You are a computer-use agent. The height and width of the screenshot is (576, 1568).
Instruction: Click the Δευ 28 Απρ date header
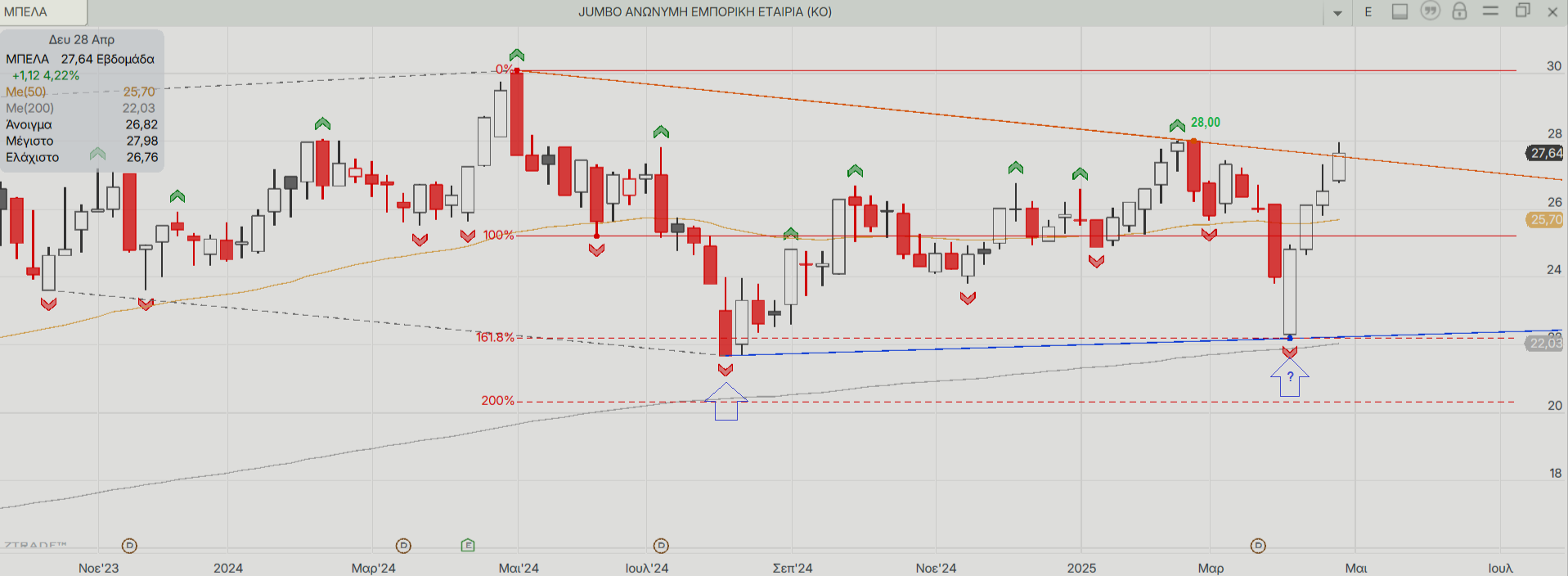pos(82,39)
